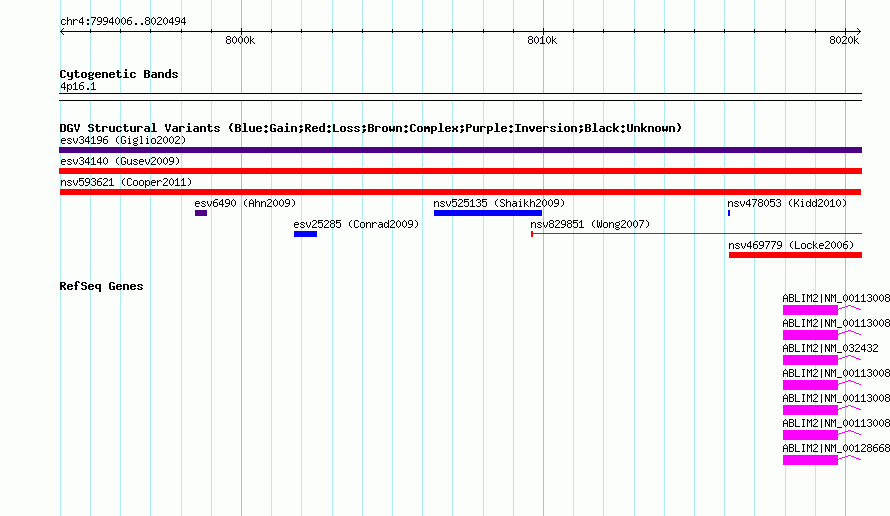890x516 pixels.
Task: Click the ABLIM2|NM_032432 transcript label
Action: [x=830, y=348]
